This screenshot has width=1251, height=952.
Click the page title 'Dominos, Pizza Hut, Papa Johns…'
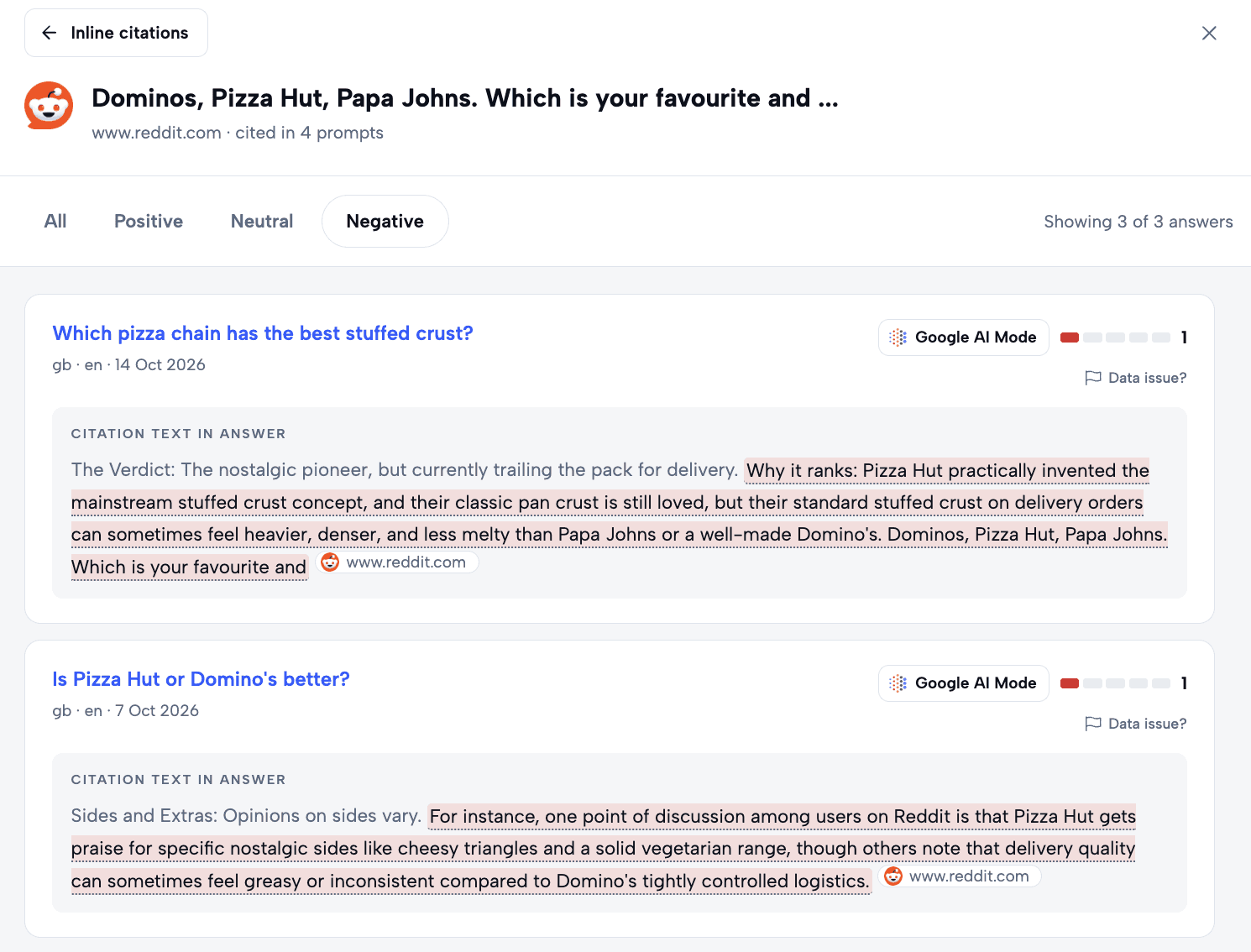[465, 98]
